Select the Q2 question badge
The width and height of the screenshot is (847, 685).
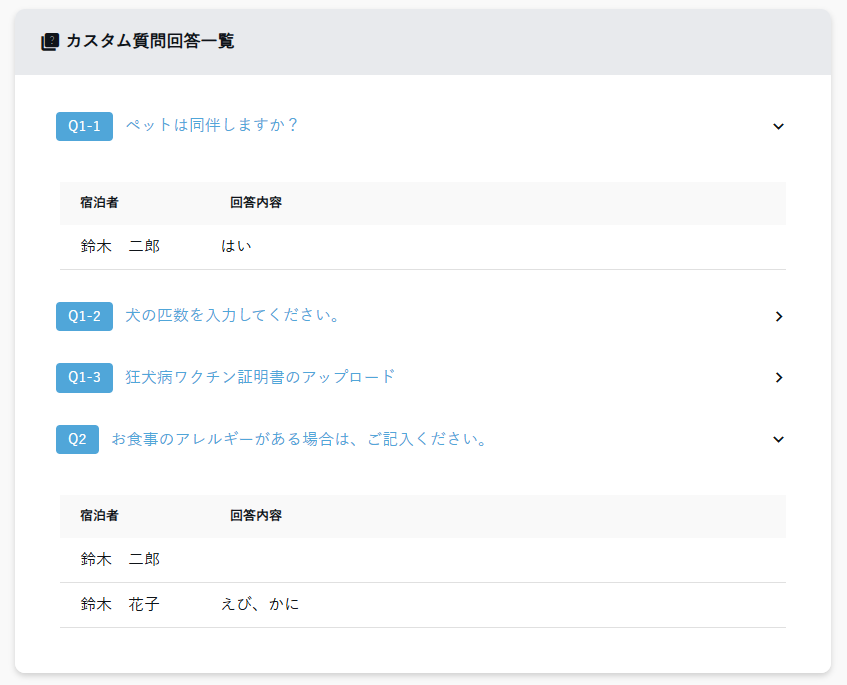(77, 439)
